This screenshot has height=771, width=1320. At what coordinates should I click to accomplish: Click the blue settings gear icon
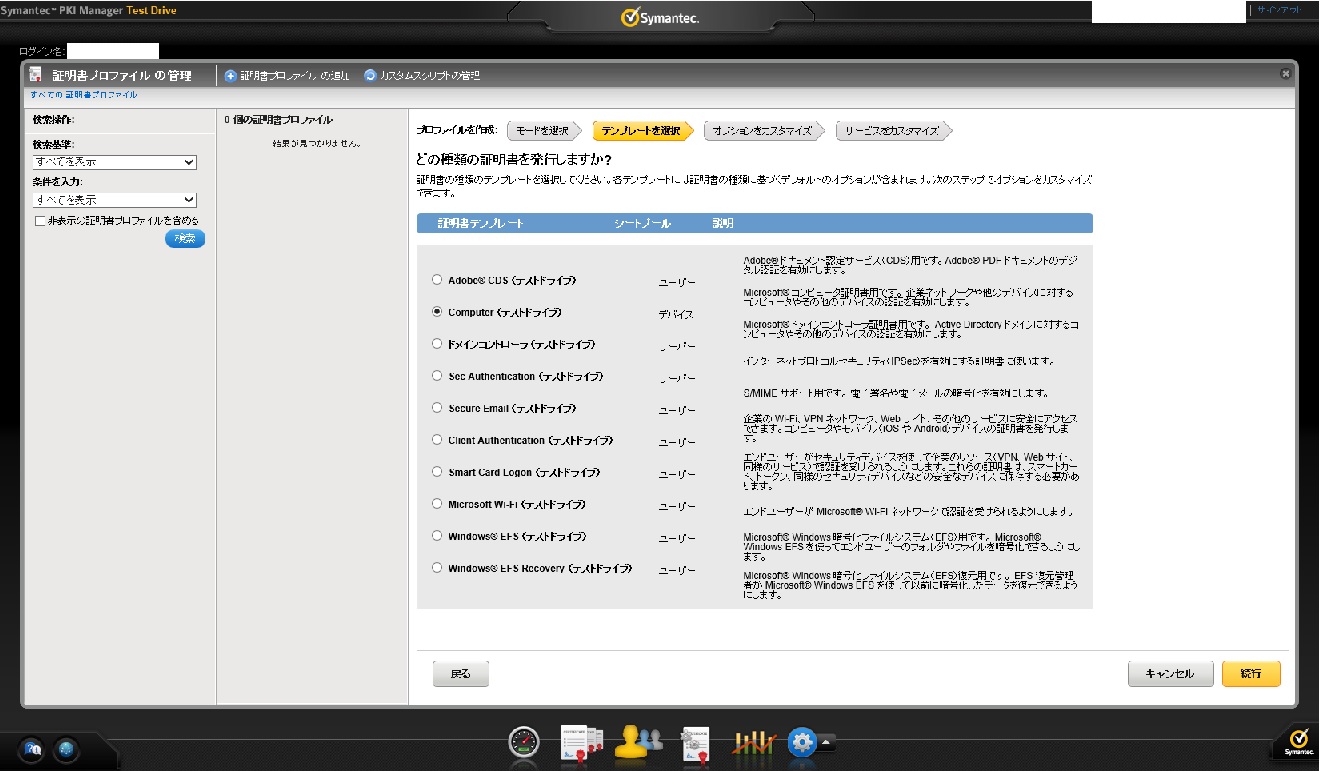[x=802, y=741]
